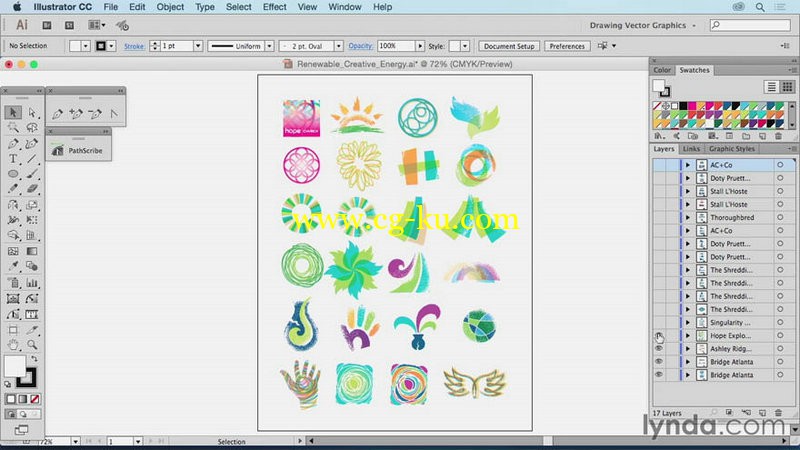Select the Selection tool (black arrow)
Image resolution: width=800 pixels, height=450 pixels.
tap(13, 112)
